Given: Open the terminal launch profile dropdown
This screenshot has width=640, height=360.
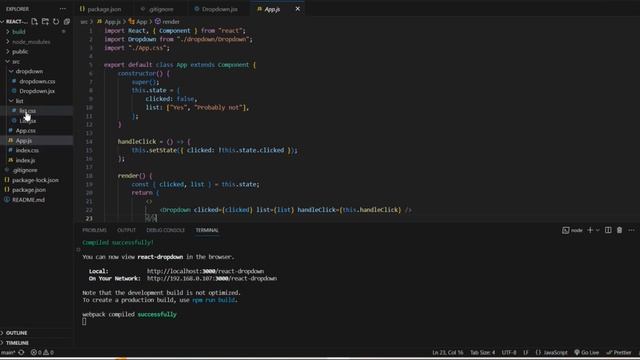Looking at the screenshot, I should pyautogui.click(x=598, y=230).
